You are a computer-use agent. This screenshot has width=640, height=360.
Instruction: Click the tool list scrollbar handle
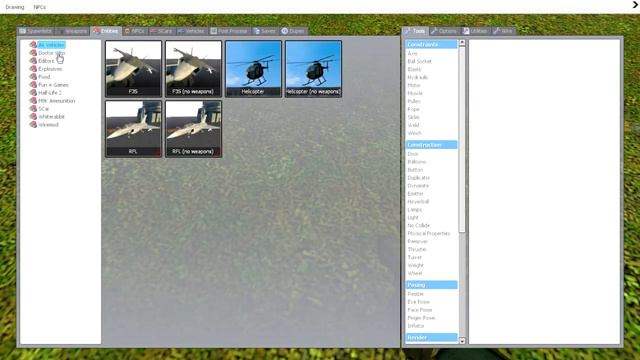pyautogui.click(x=462, y=139)
